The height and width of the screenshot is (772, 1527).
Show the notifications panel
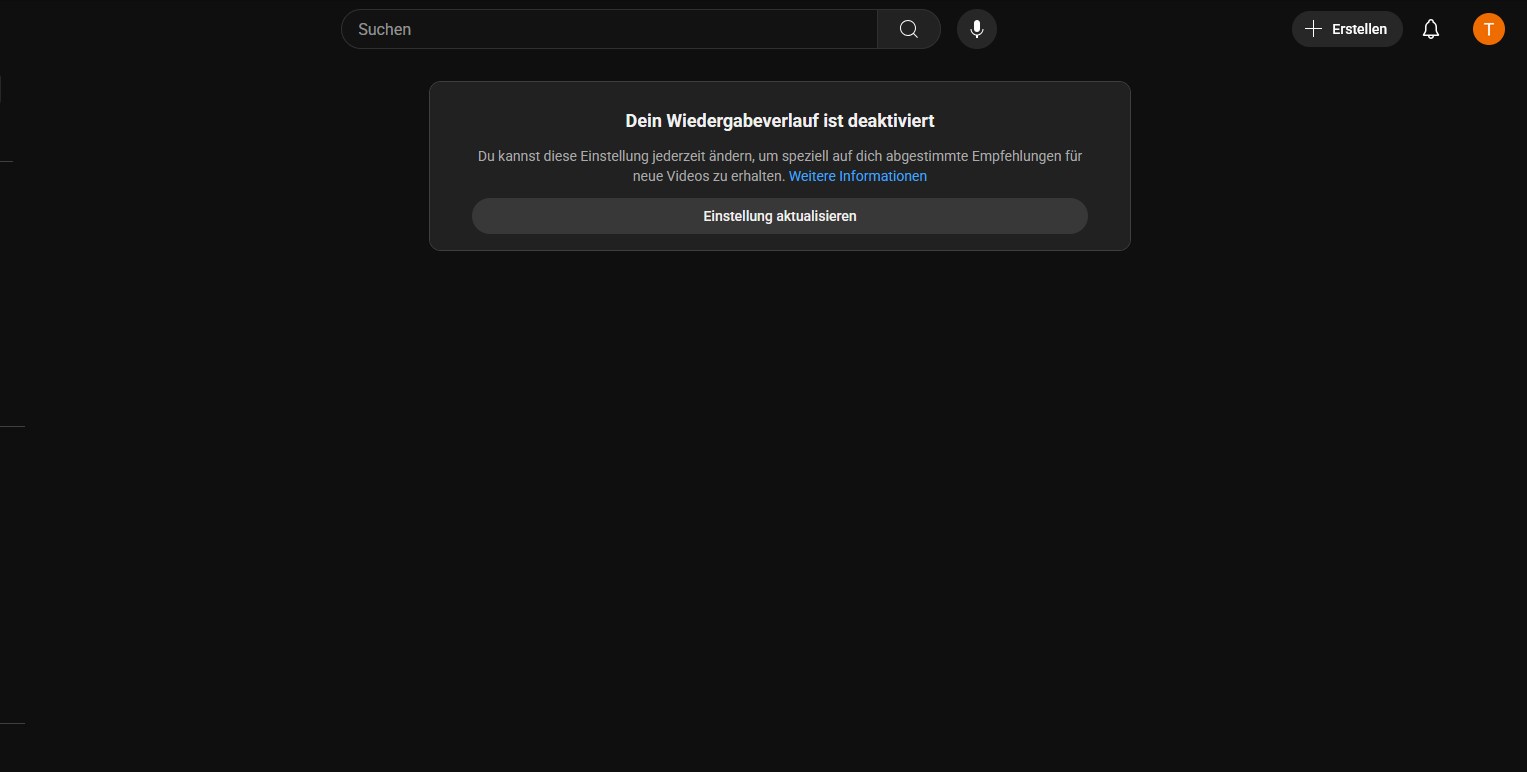point(1430,29)
